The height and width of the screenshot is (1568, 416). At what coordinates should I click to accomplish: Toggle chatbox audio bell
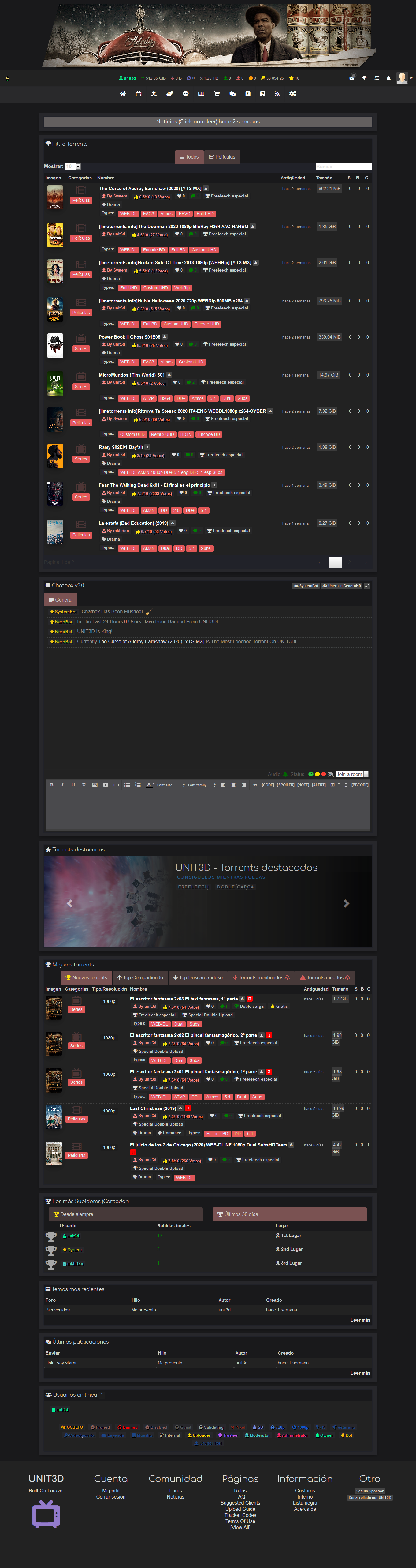pos(286,774)
